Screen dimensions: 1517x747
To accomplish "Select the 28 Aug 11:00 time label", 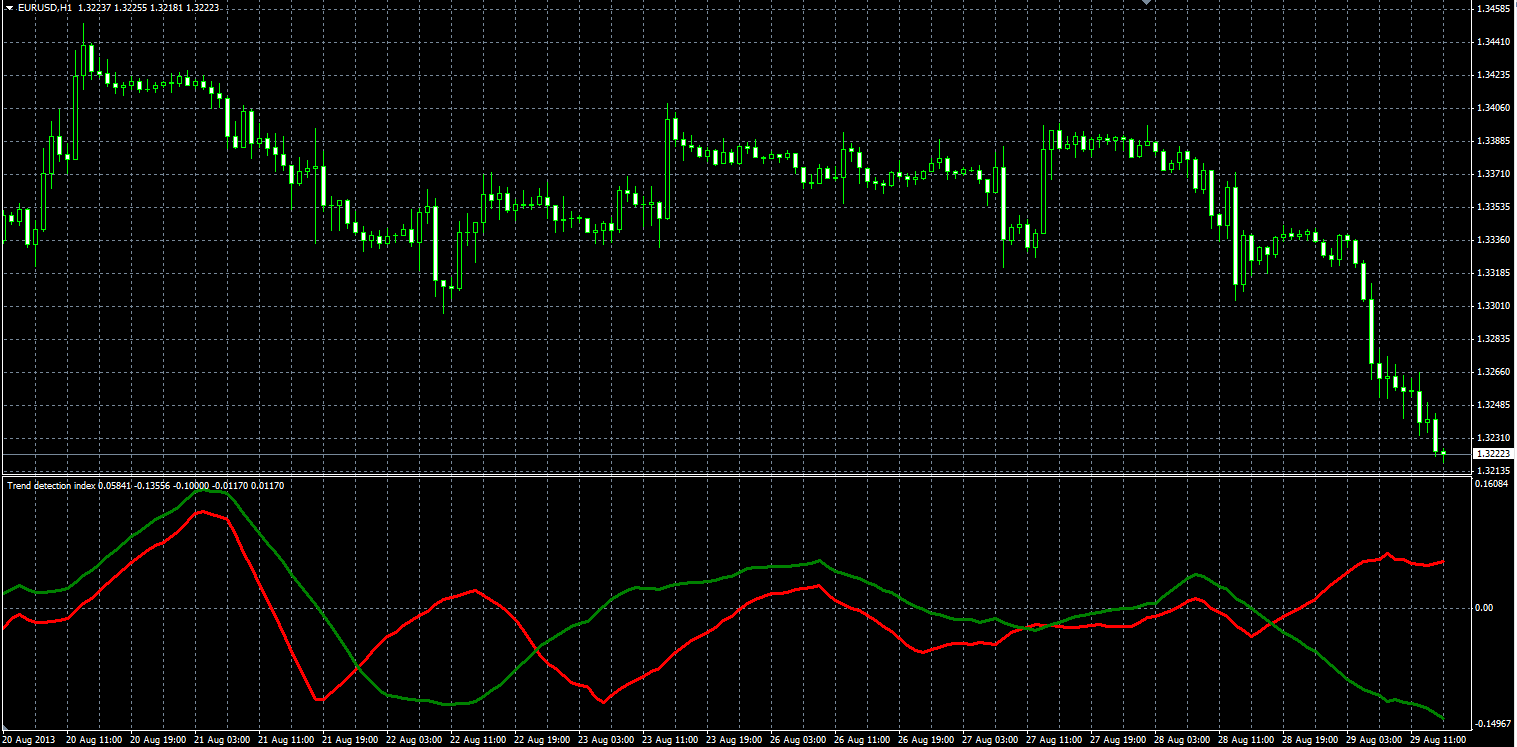I will [x=1244, y=740].
